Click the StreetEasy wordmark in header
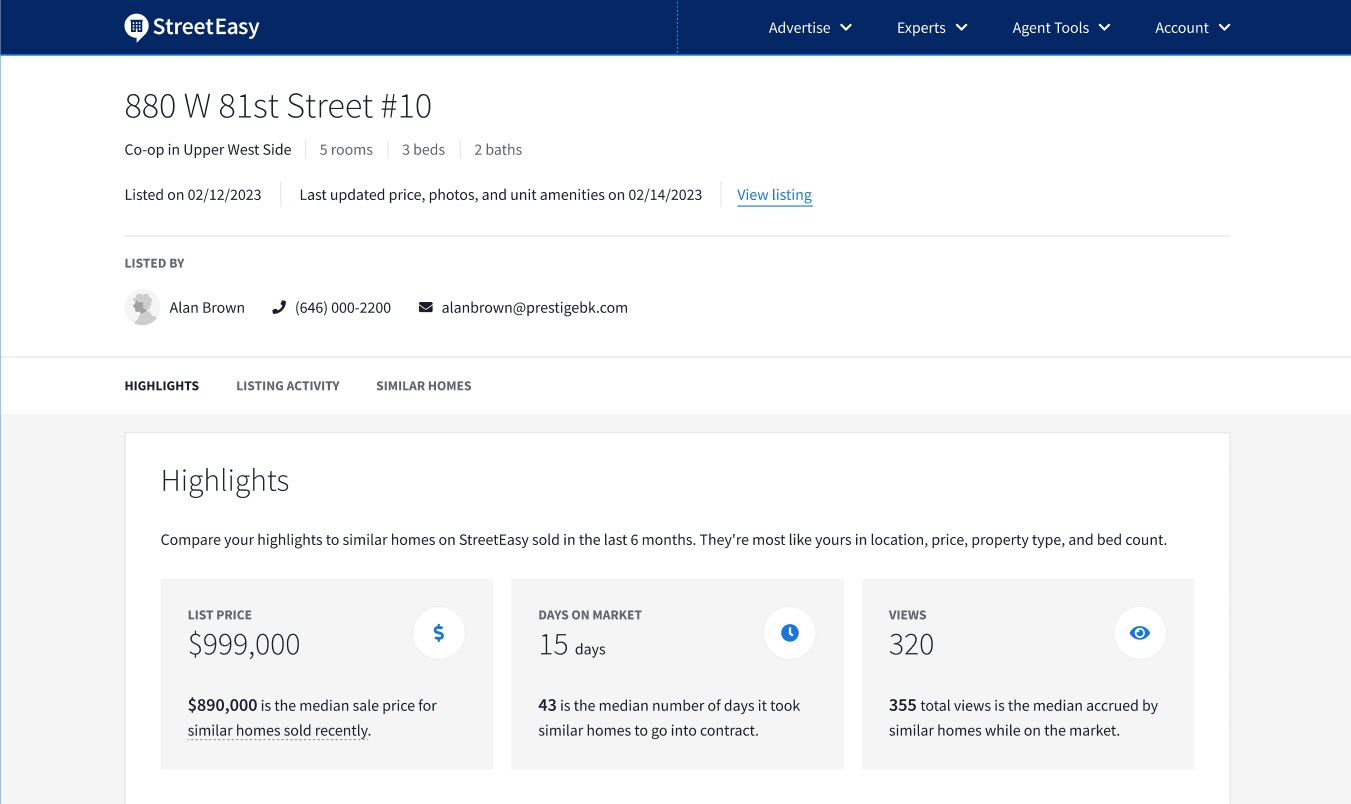This screenshot has width=1351, height=804. 206,27
